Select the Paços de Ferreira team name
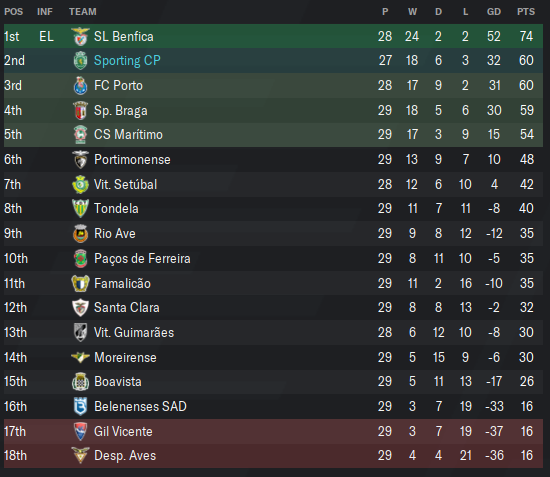The image size is (550, 477). 142,258
